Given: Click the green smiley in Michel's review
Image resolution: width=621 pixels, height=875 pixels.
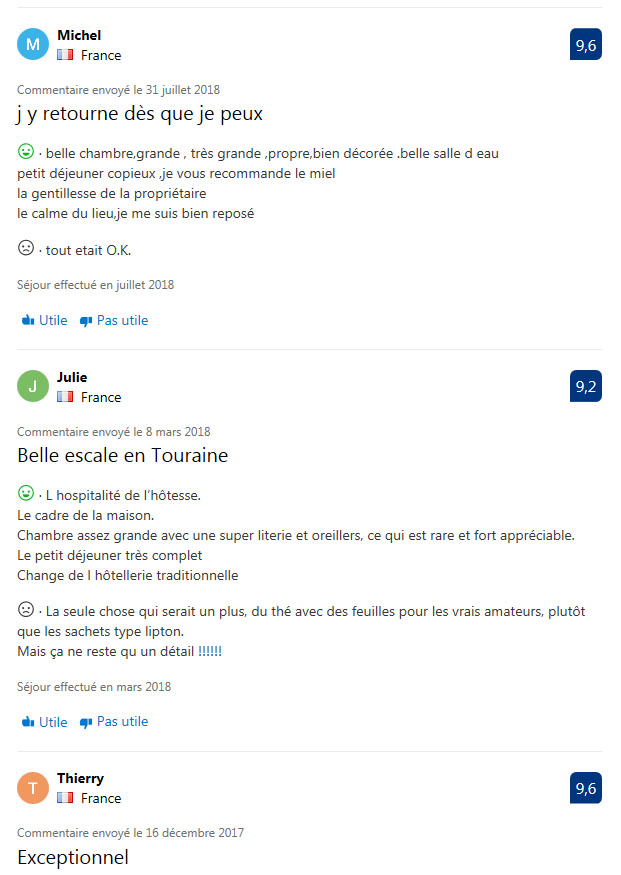Looking at the screenshot, I should point(26,152).
